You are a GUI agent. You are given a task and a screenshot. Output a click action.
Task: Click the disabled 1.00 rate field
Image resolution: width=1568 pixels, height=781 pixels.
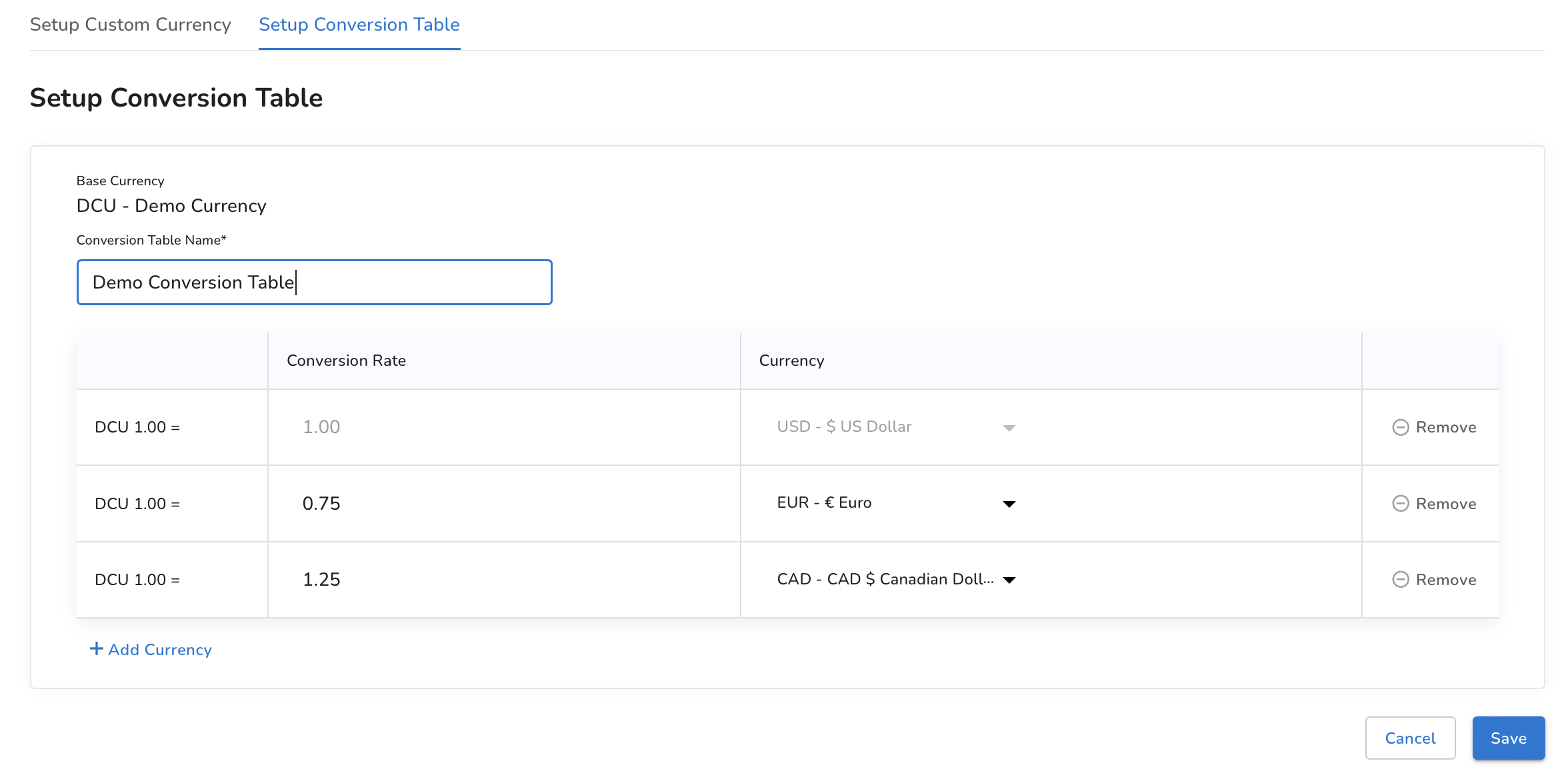503,427
